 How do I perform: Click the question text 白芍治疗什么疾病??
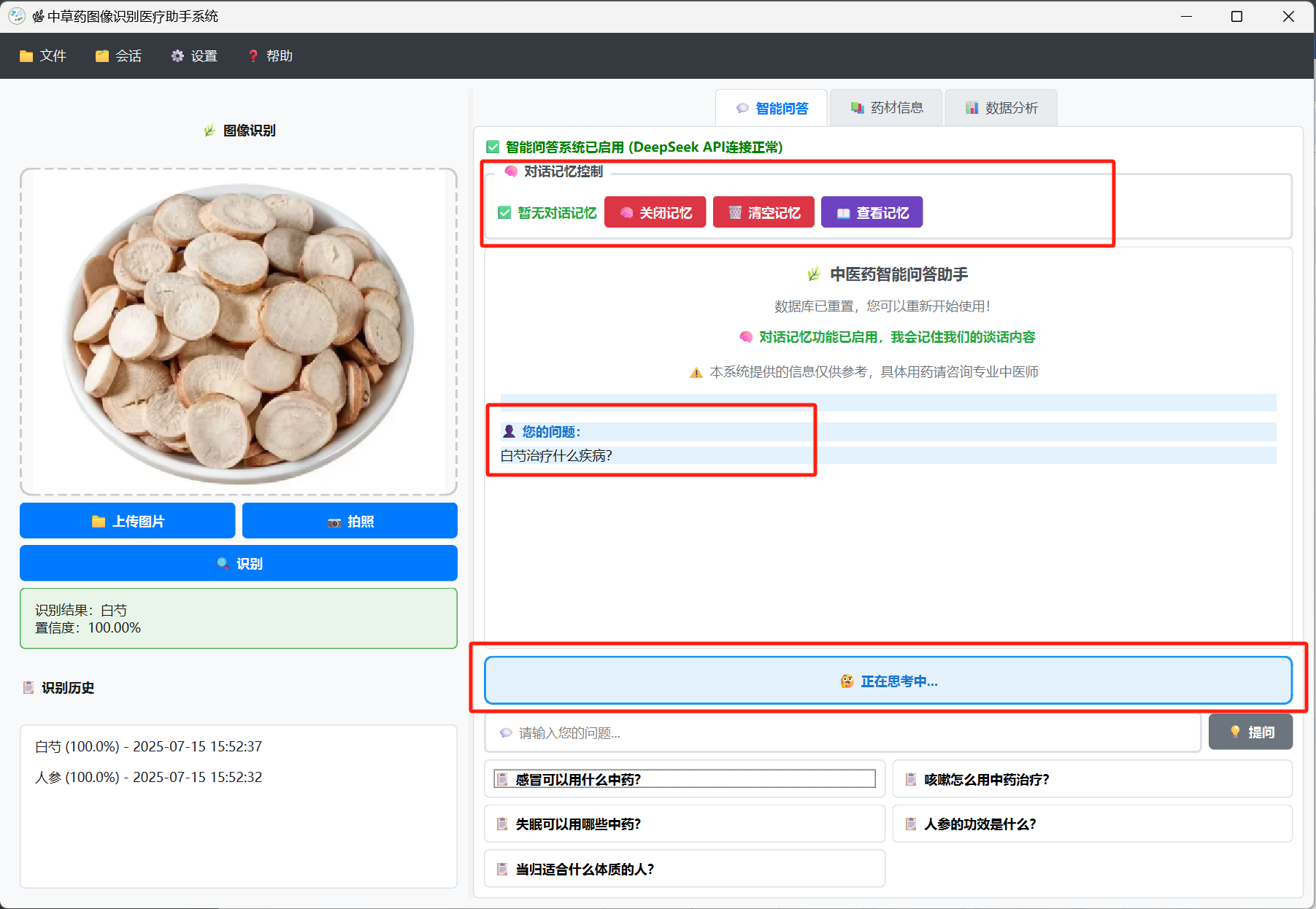tap(556, 455)
